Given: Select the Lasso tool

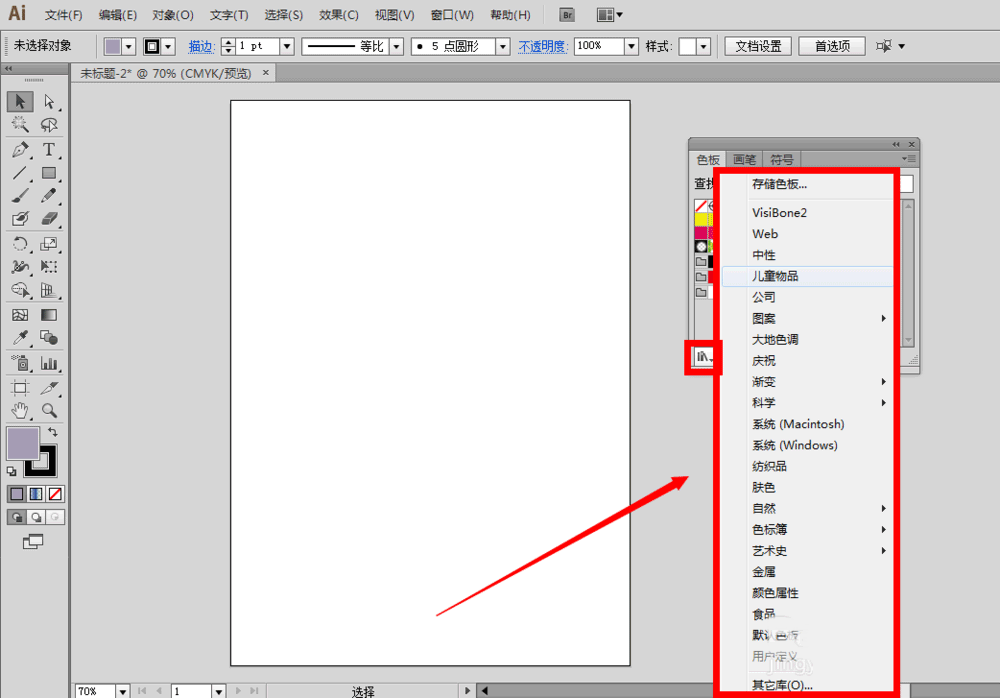Looking at the screenshot, I should [x=49, y=124].
